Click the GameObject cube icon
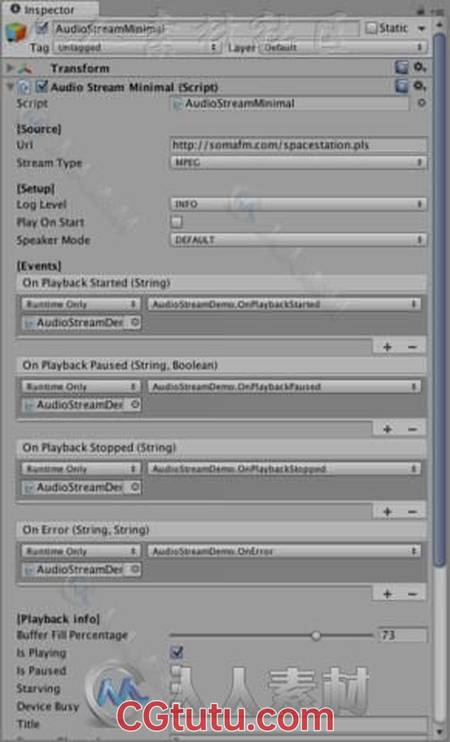Viewport: 450px width, 742px height. click(16, 34)
